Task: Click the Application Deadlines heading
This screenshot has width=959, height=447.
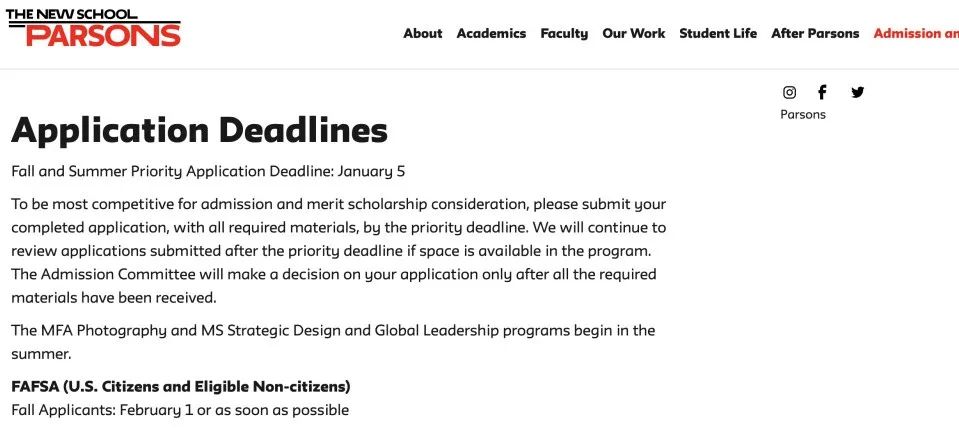Action: click(199, 130)
